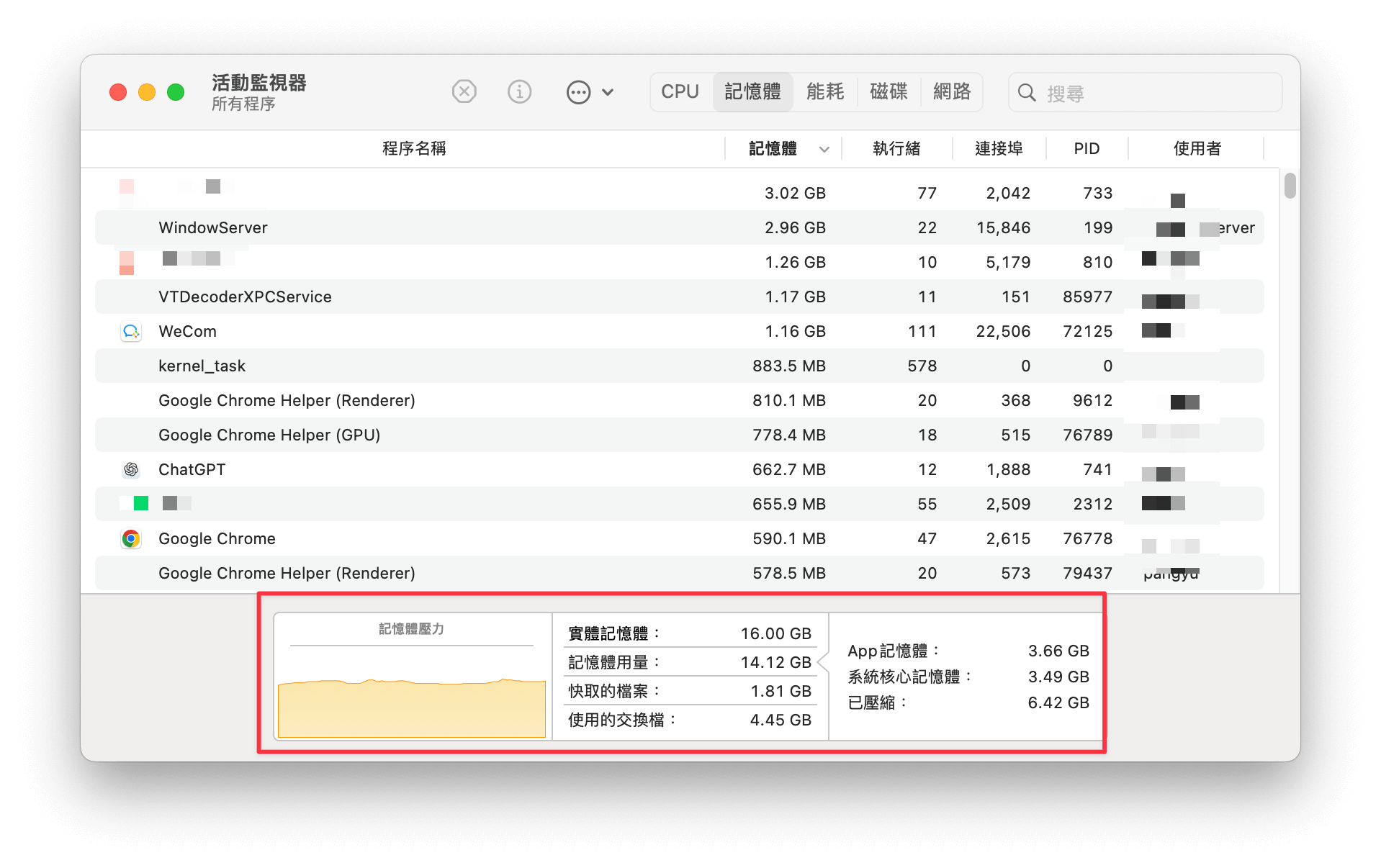Select Google Chrome Helper (Renderer) using 578.5 MB
Screen dimensions: 1381x868
click(679, 573)
